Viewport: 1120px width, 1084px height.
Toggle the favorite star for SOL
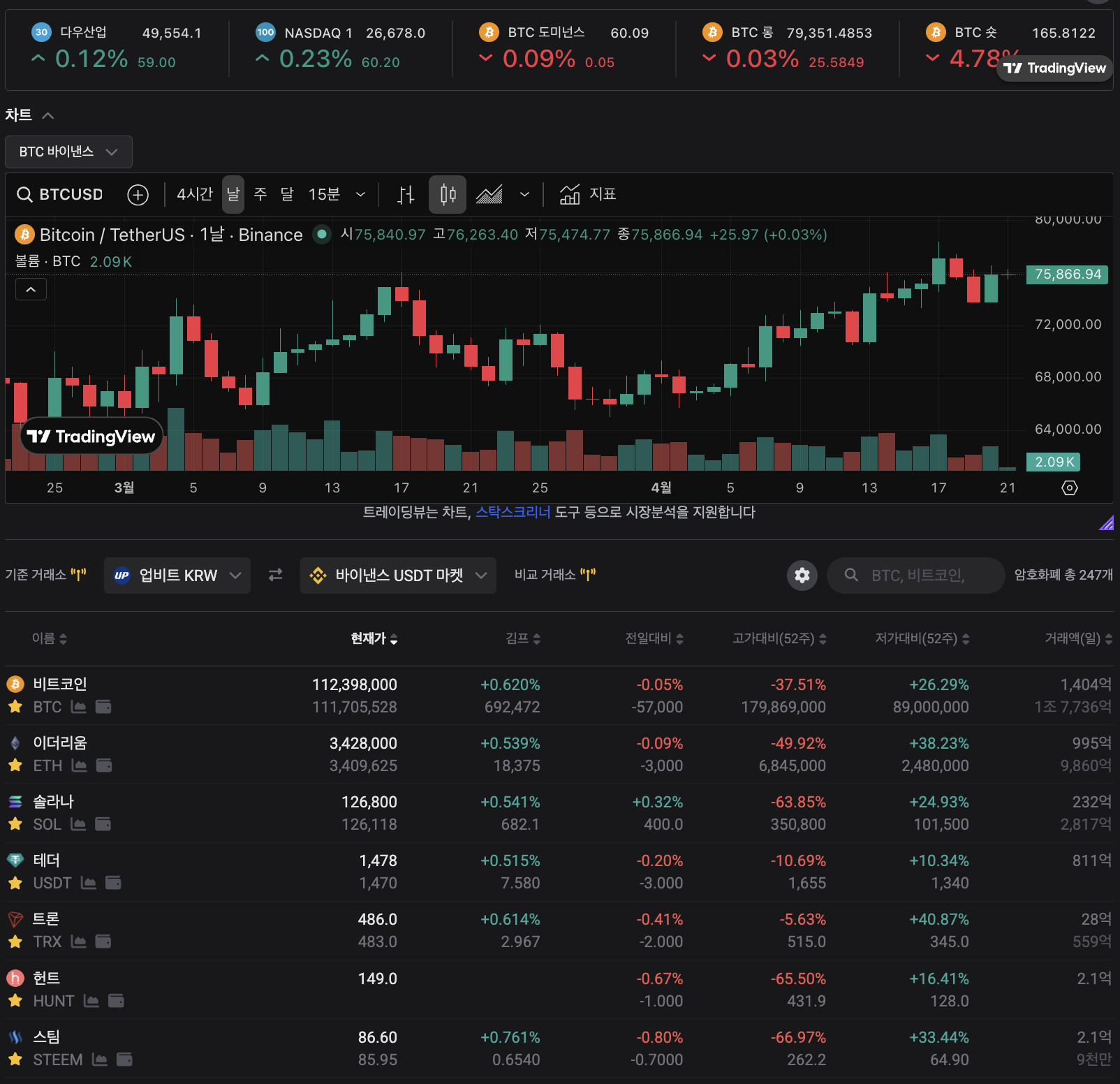click(x=15, y=824)
